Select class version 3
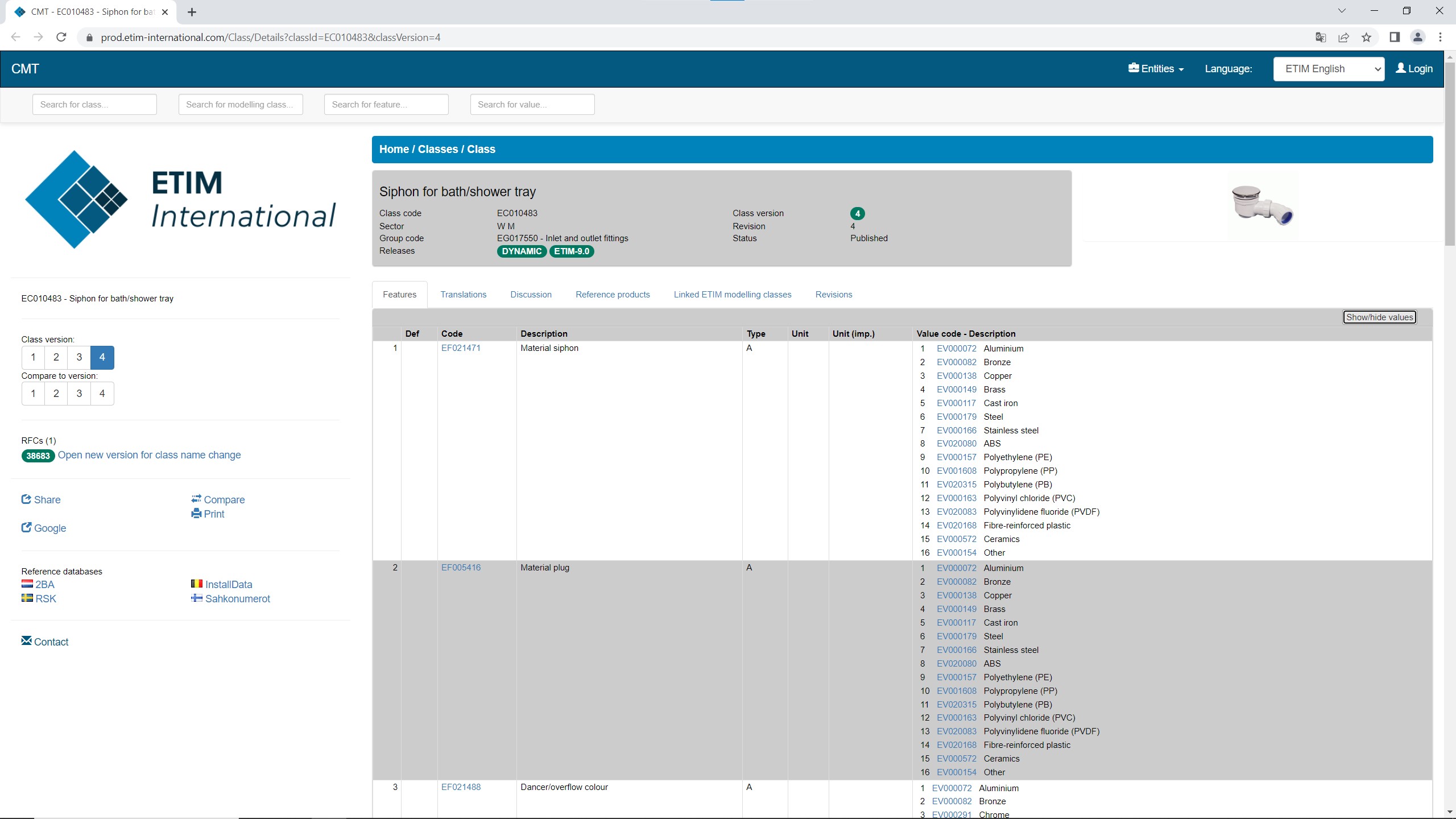 click(79, 357)
